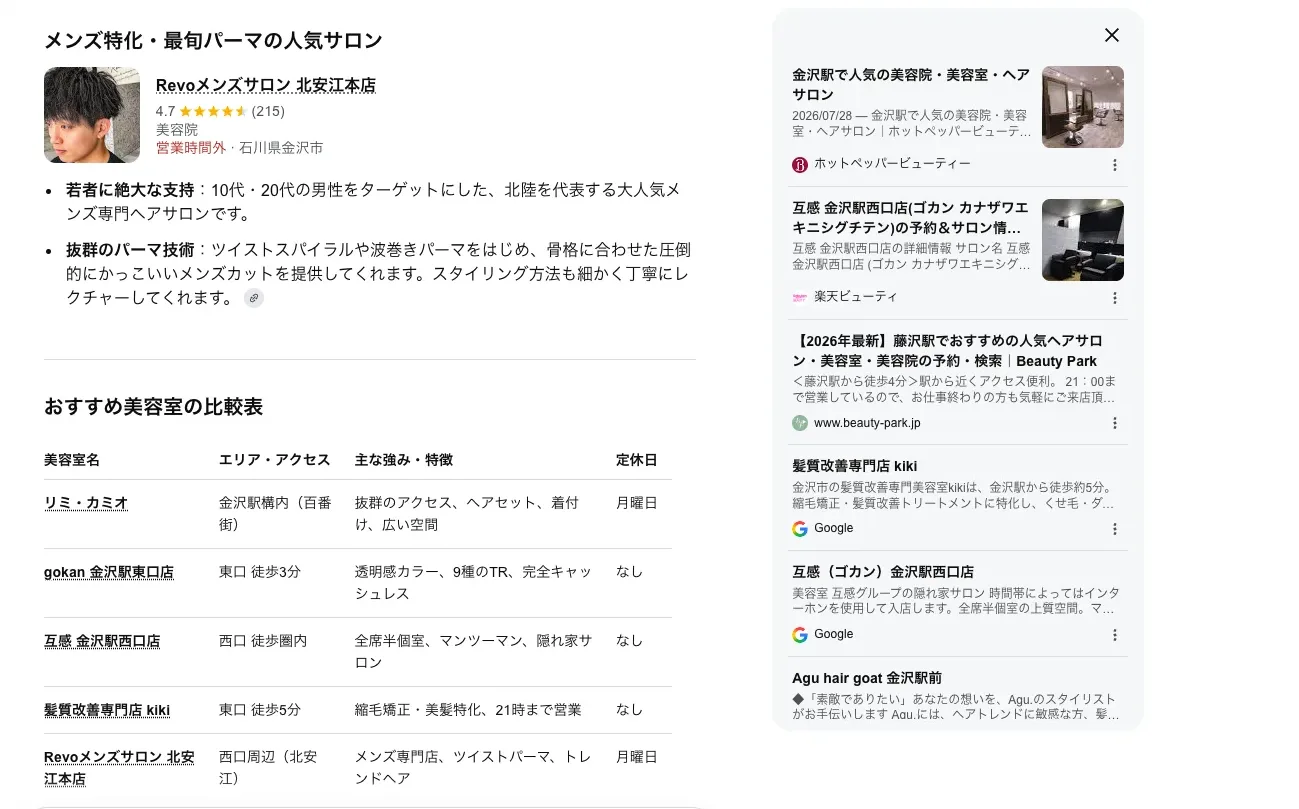Open options for 髪質改善専門店 kiki Google result
The height and width of the screenshot is (809, 1299).
click(1115, 529)
